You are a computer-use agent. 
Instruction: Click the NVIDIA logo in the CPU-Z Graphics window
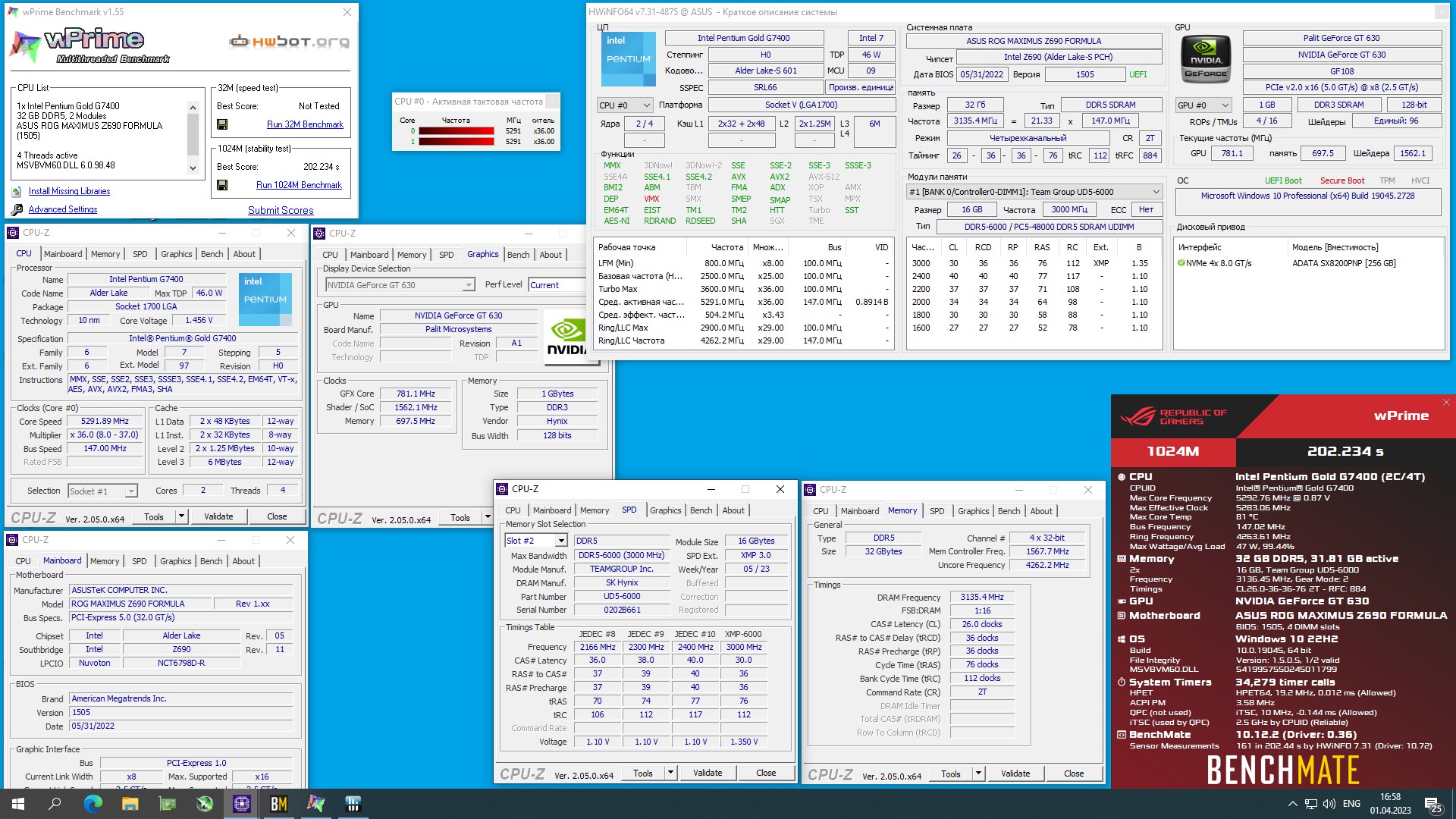pos(566,337)
